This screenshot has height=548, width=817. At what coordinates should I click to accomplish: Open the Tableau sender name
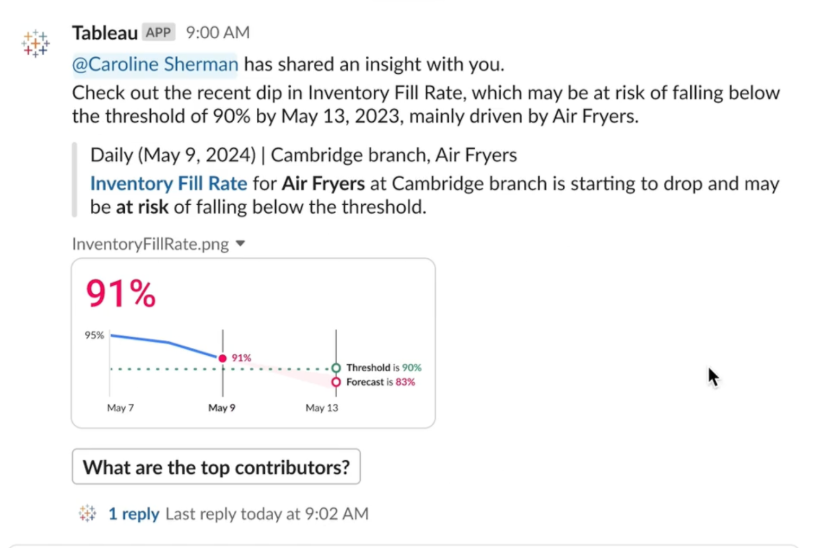click(105, 32)
